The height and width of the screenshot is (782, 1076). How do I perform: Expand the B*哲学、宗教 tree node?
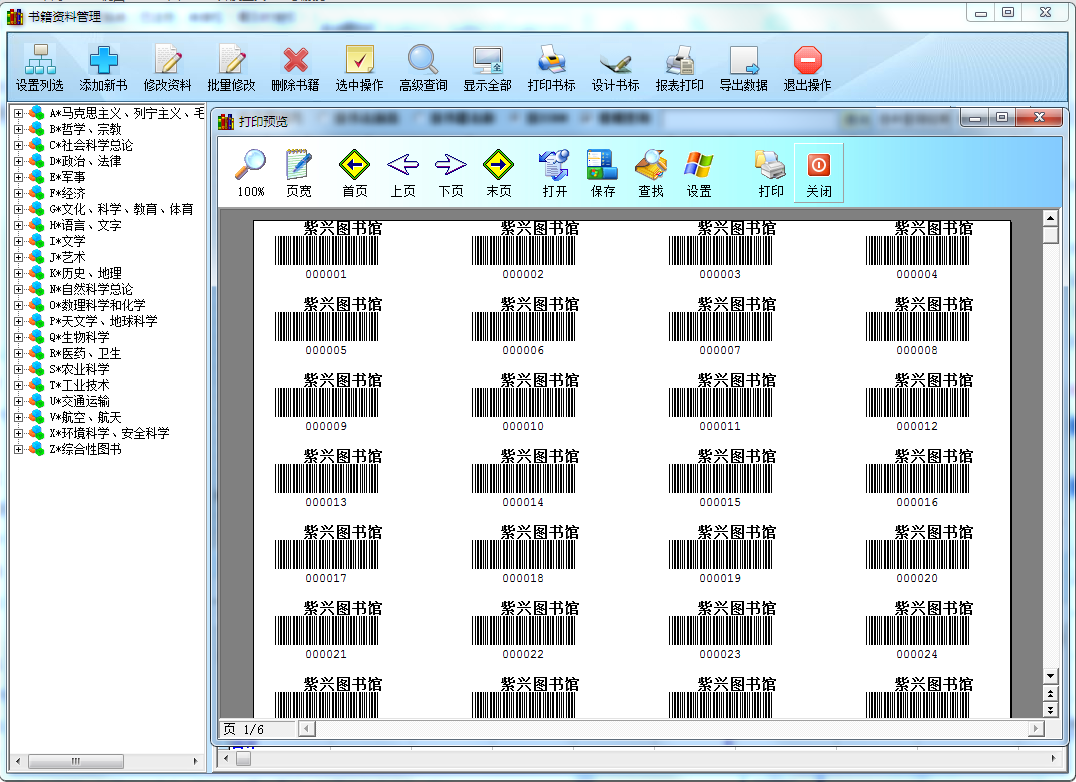pyautogui.click(x=19, y=129)
